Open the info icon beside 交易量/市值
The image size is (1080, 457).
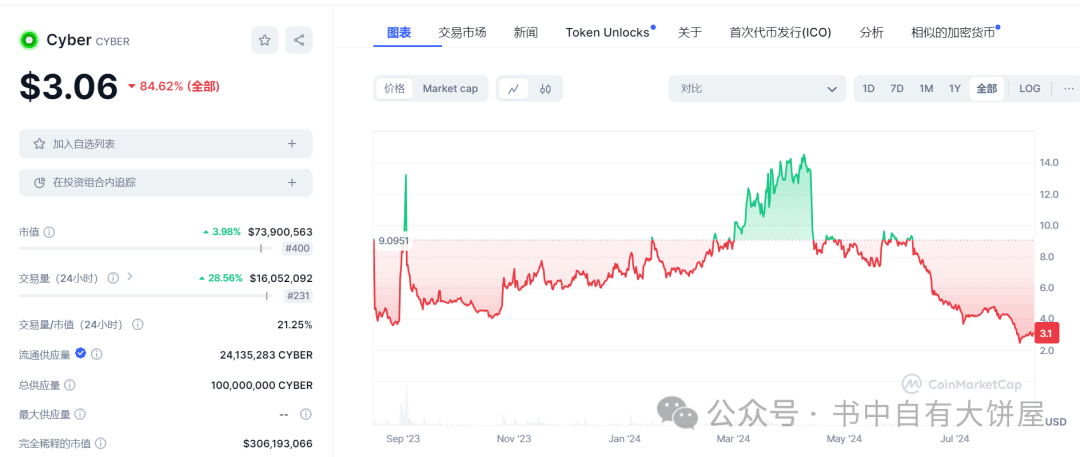[x=138, y=324]
